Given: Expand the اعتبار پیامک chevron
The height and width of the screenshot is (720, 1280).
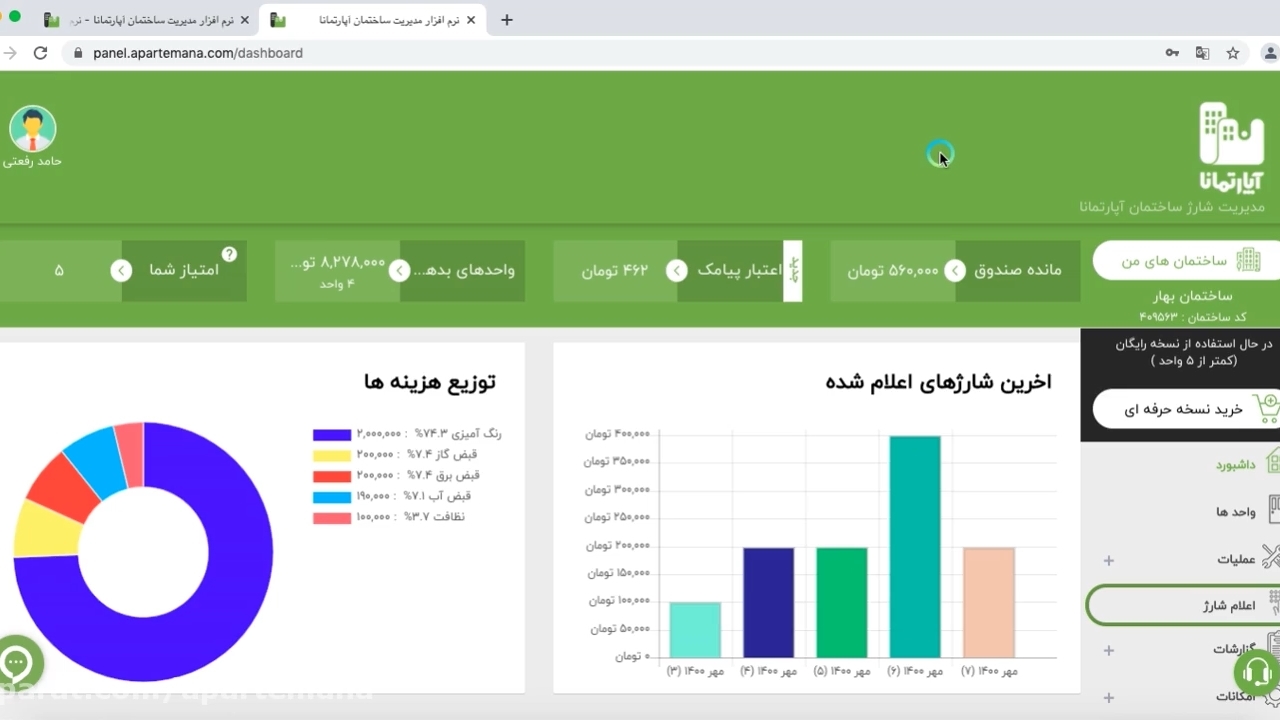Looking at the screenshot, I should pyautogui.click(x=677, y=271).
